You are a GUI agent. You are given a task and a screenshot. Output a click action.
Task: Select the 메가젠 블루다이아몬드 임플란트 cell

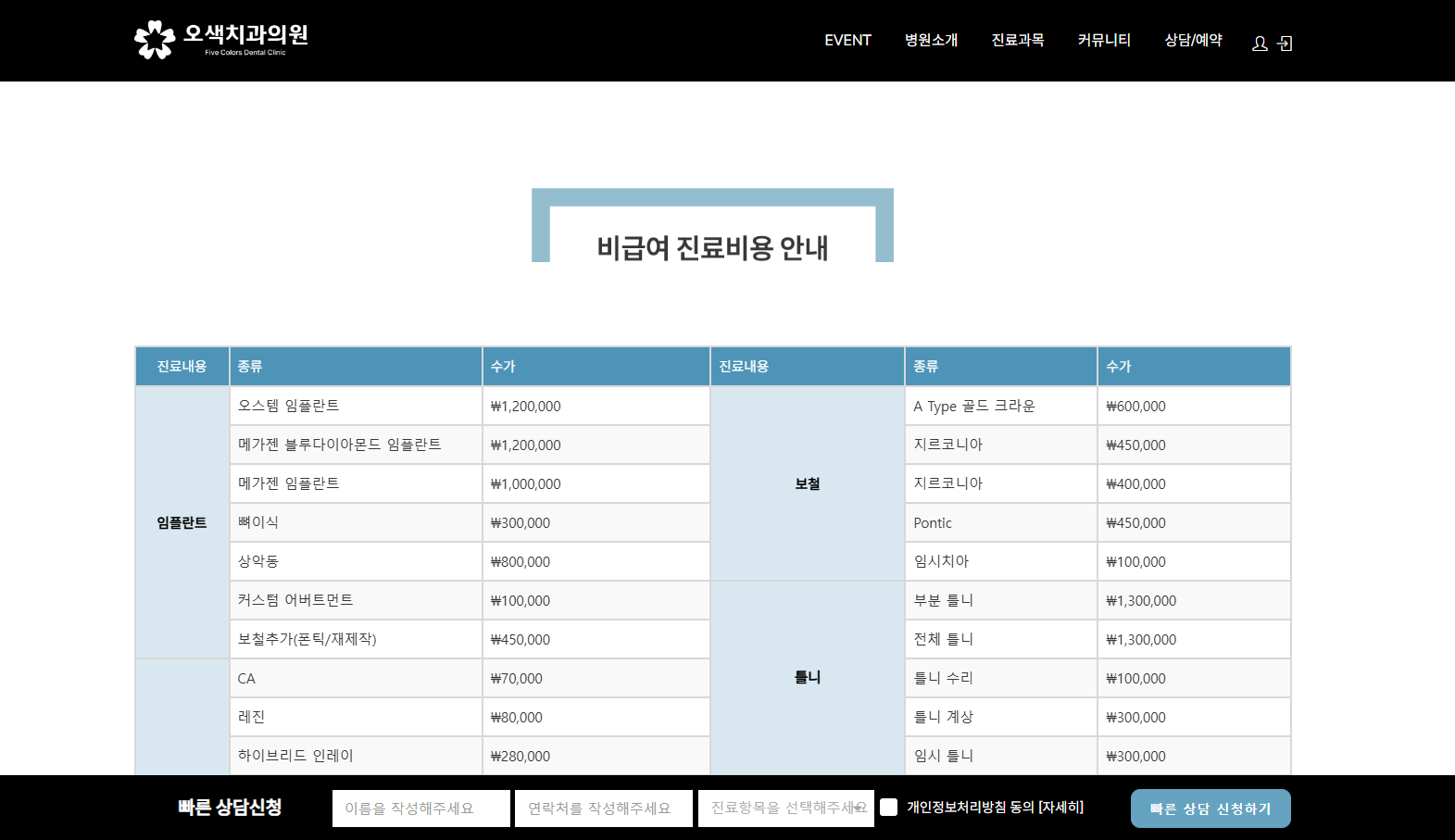(x=356, y=445)
